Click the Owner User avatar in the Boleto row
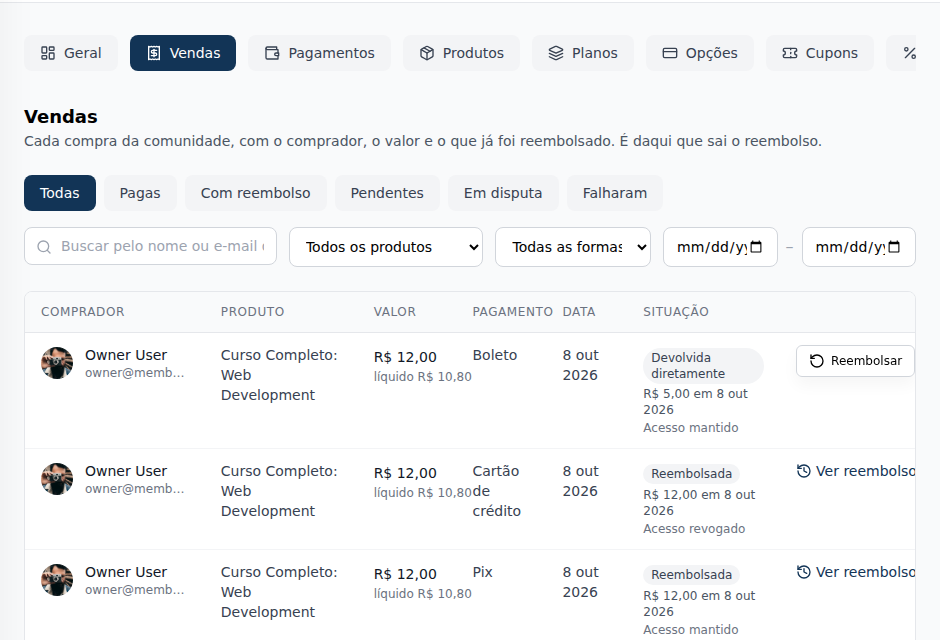Image resolution: width=940 pixels, height=640 pixels. 57,363
